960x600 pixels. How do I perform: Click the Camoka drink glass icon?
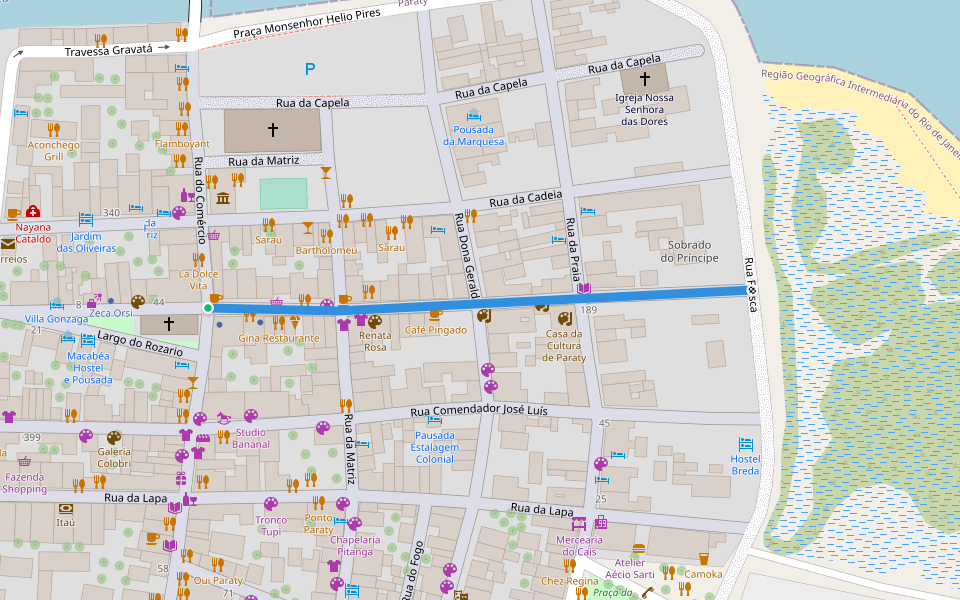[x=703, y=559]
